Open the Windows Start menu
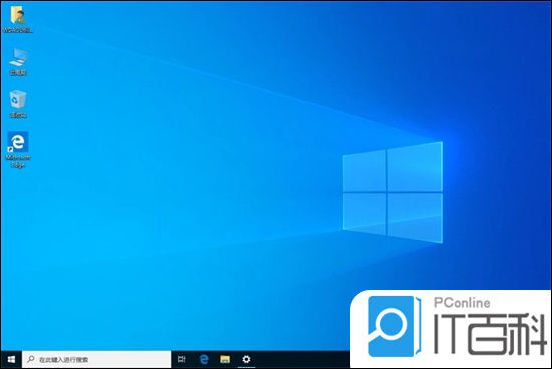The width and height of the screenshot is (552, 369). (11, 359)
